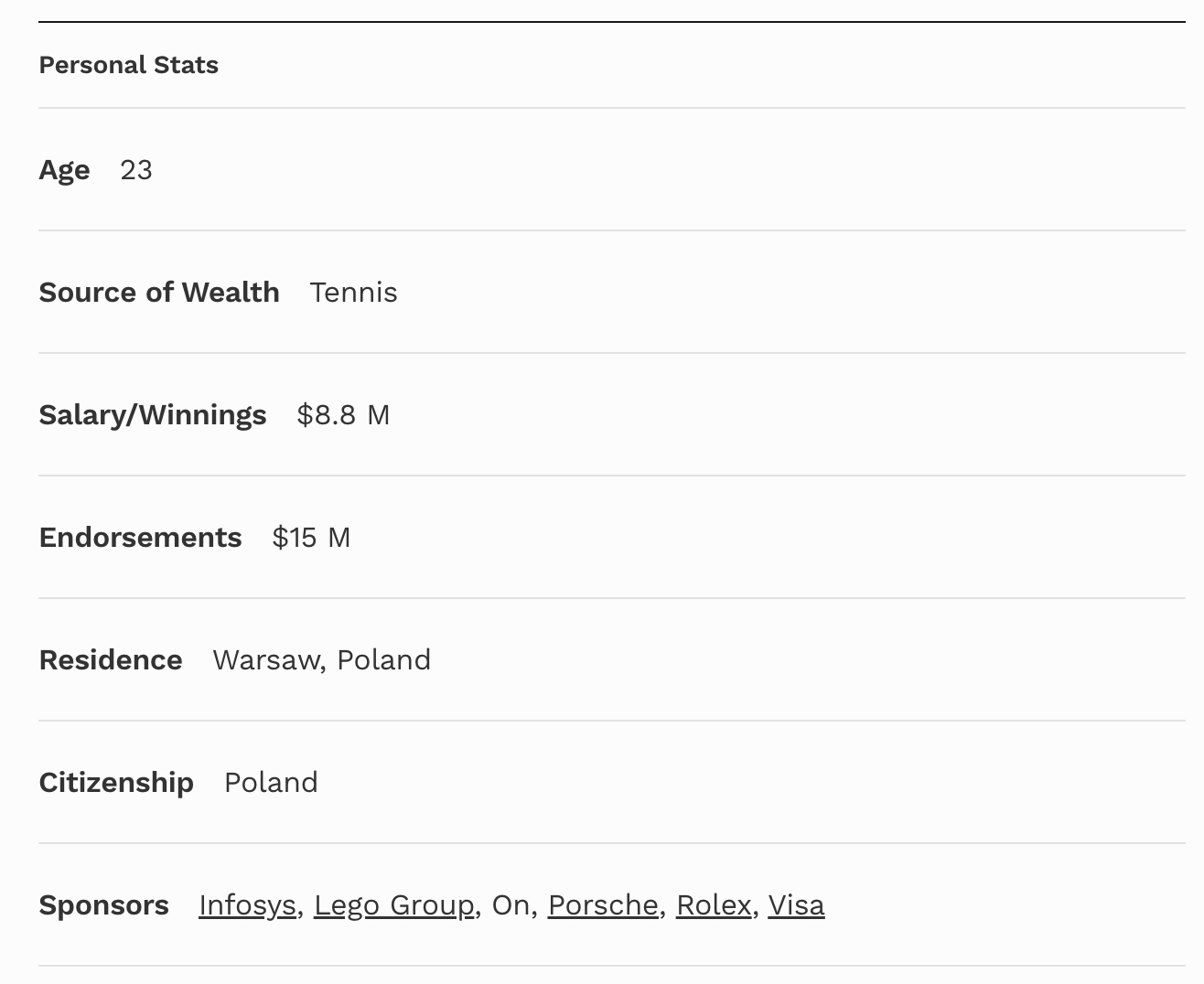Click the Age label
This screenshot has height=984, width=1204.
(64, 170)
